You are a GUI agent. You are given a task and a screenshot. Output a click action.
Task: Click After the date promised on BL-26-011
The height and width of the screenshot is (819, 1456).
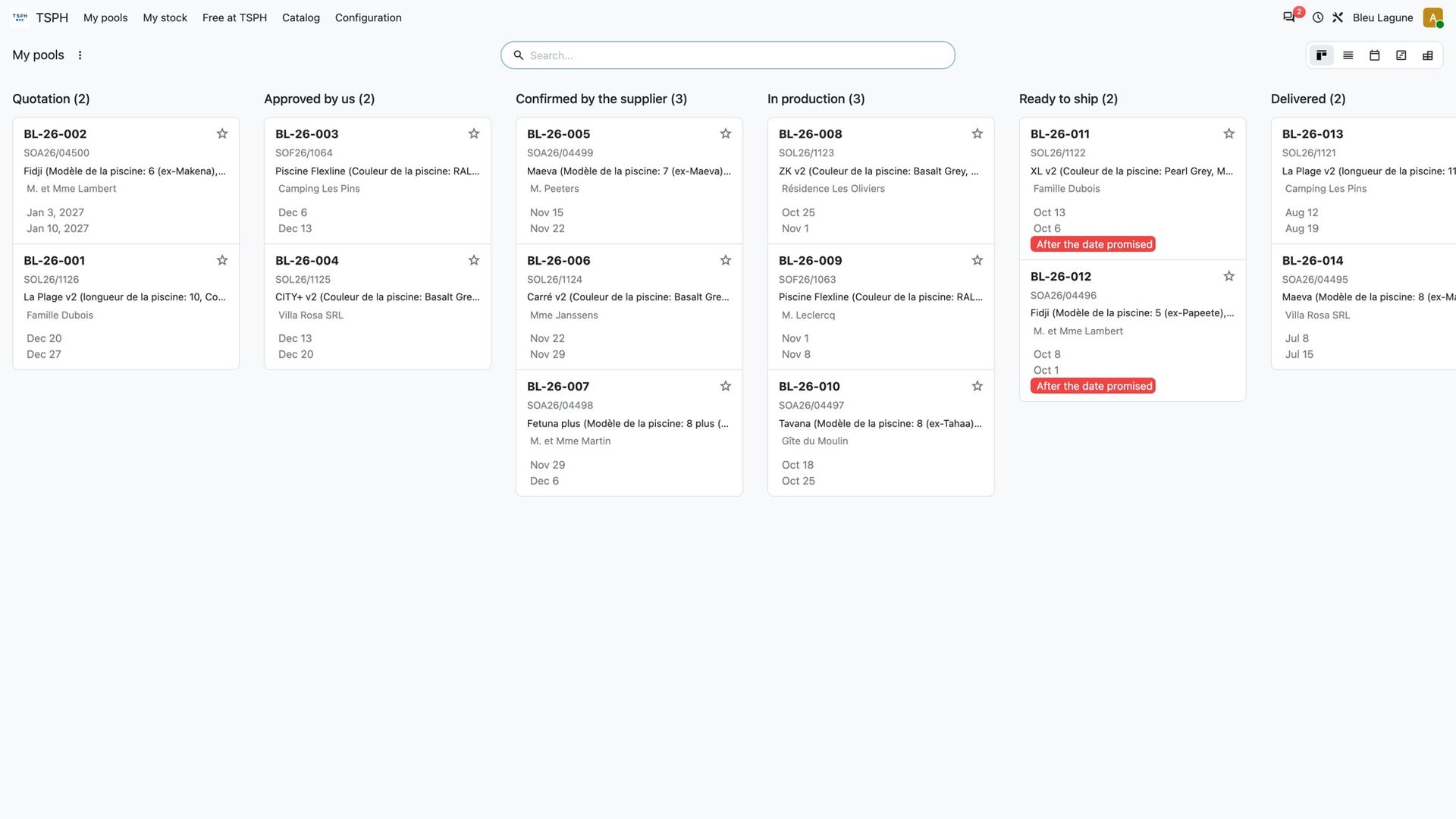tap(1093, 244)
